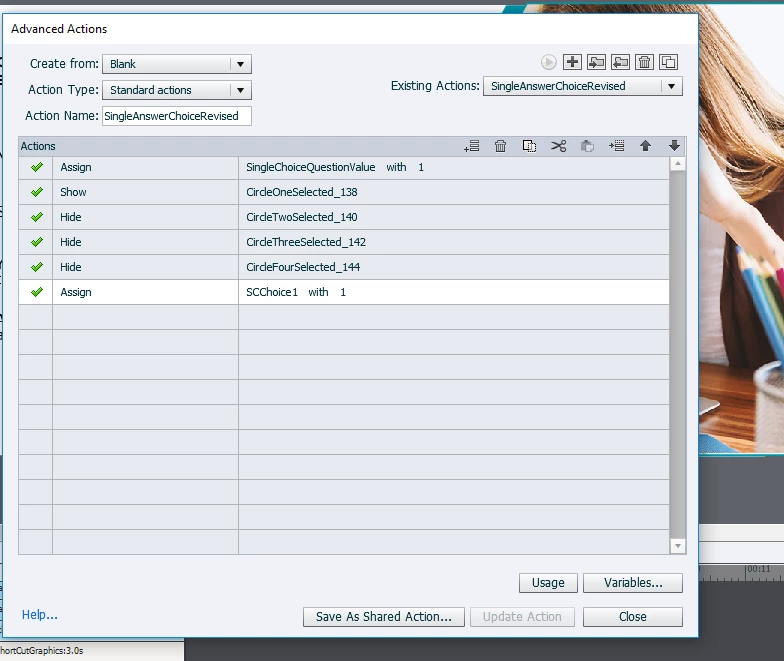
Task: Open the Help... link
Action: tap(40, 614)
